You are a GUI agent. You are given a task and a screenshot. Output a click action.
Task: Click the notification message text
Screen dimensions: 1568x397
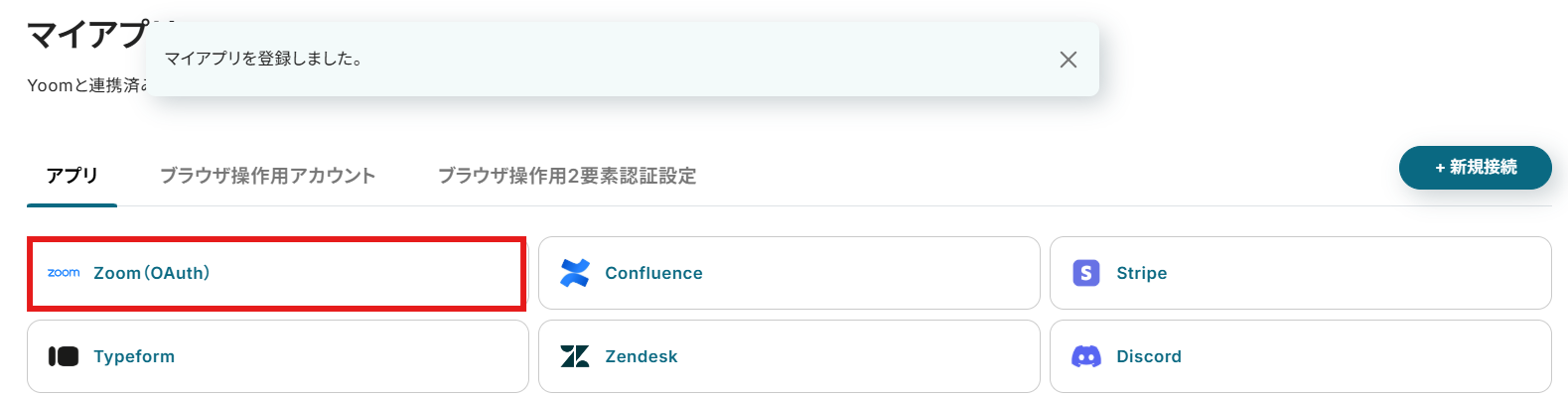263,60
